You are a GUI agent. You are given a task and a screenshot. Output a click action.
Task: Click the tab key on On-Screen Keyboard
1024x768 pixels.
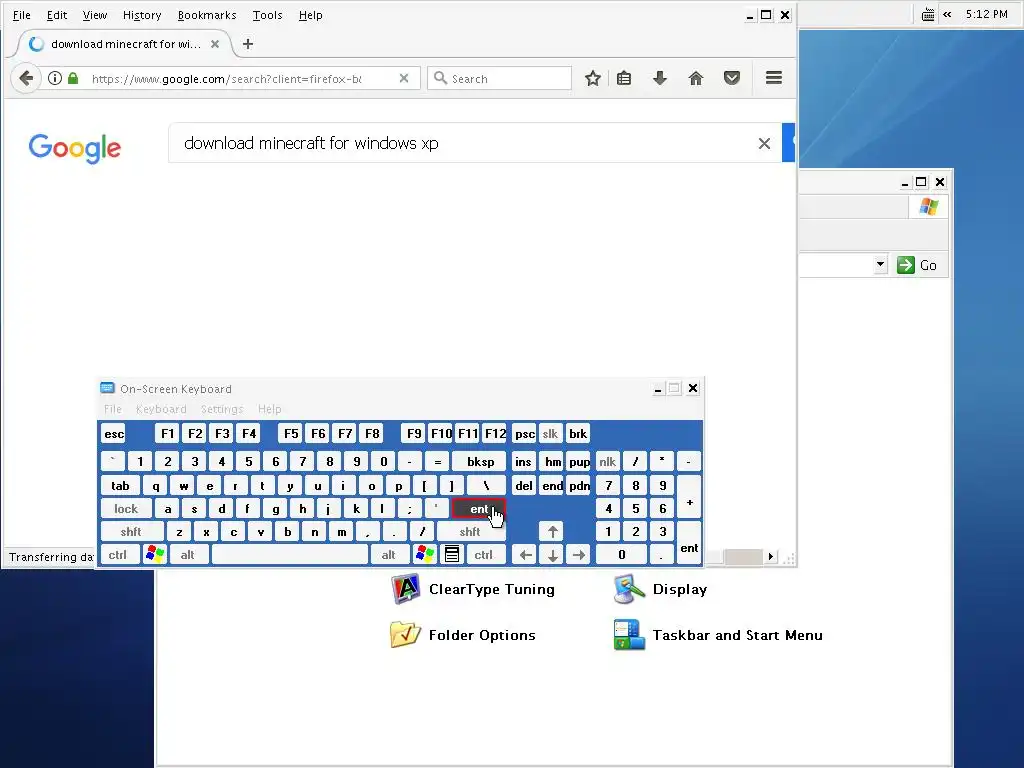tap(120, 486)
